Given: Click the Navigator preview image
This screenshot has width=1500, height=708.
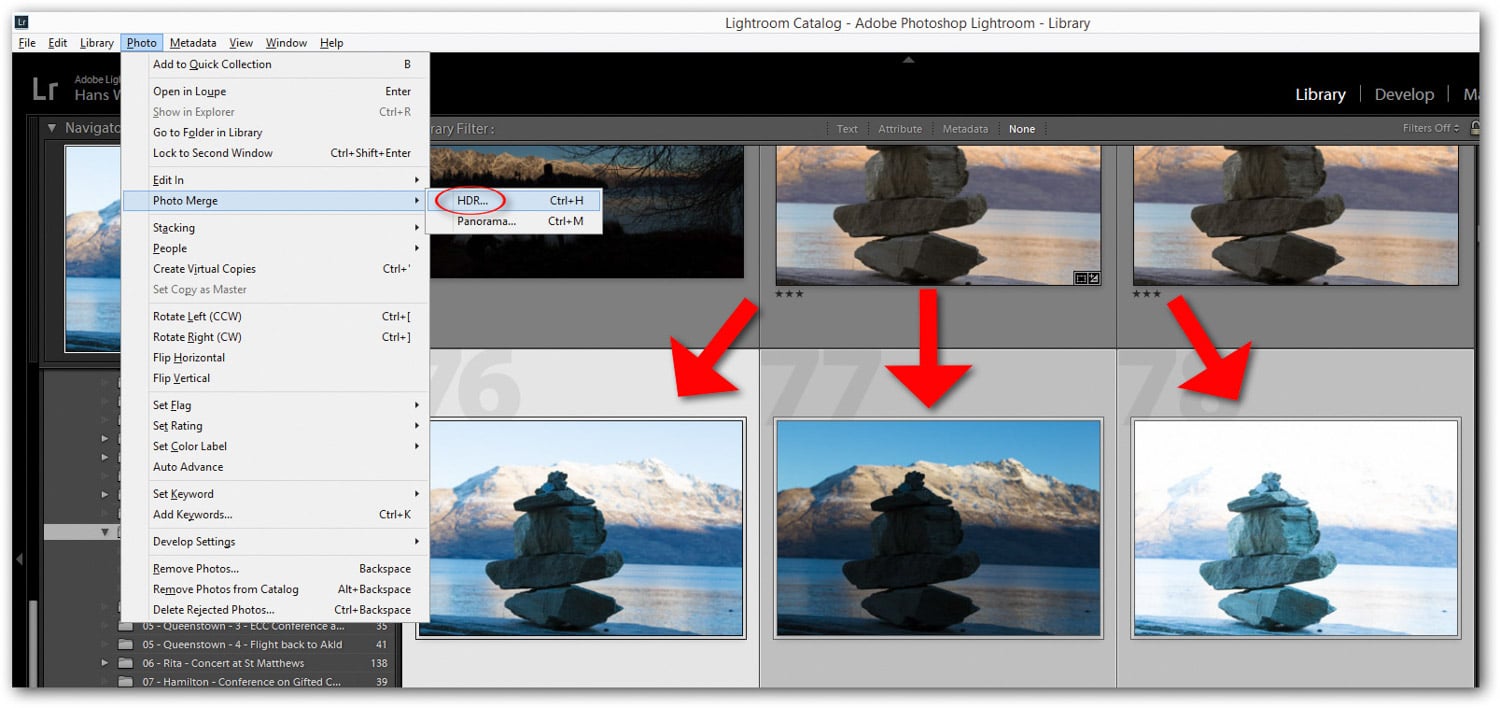Looking at the screenshot, I should 93,248.
